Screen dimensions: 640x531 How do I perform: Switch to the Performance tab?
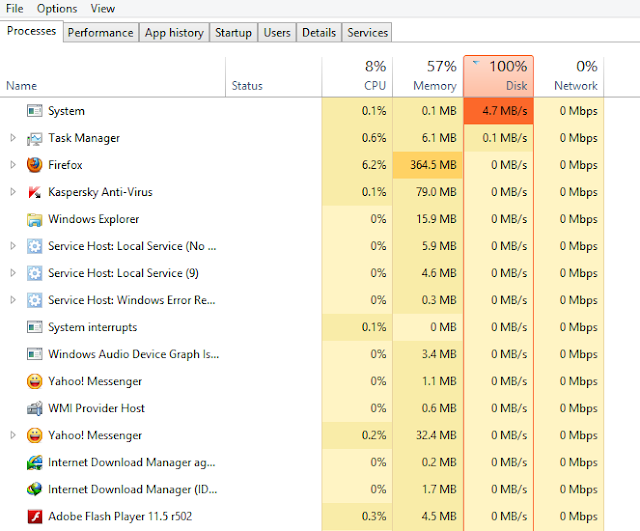(100, 33)
